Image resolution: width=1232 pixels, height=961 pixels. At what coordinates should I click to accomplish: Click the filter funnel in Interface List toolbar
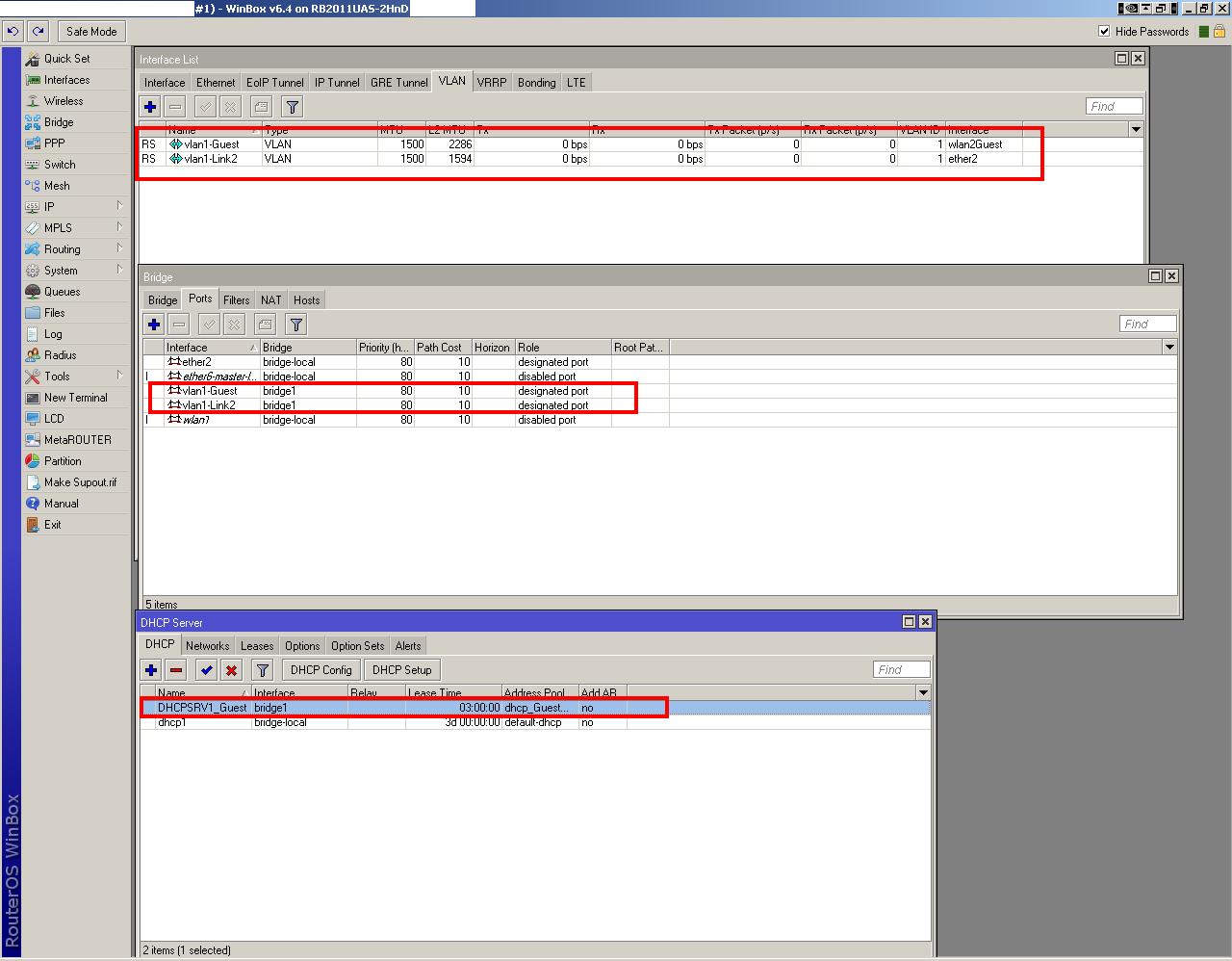pos(293,107)
